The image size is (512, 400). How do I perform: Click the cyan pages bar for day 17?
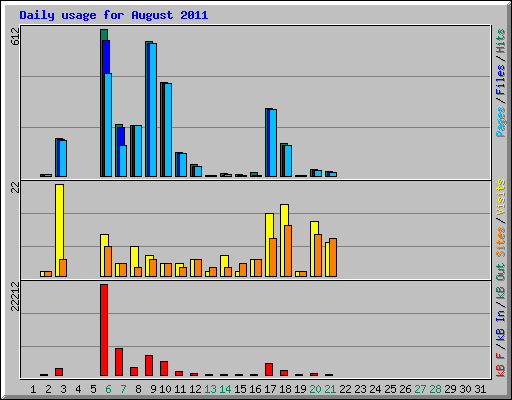pos(273,143)
